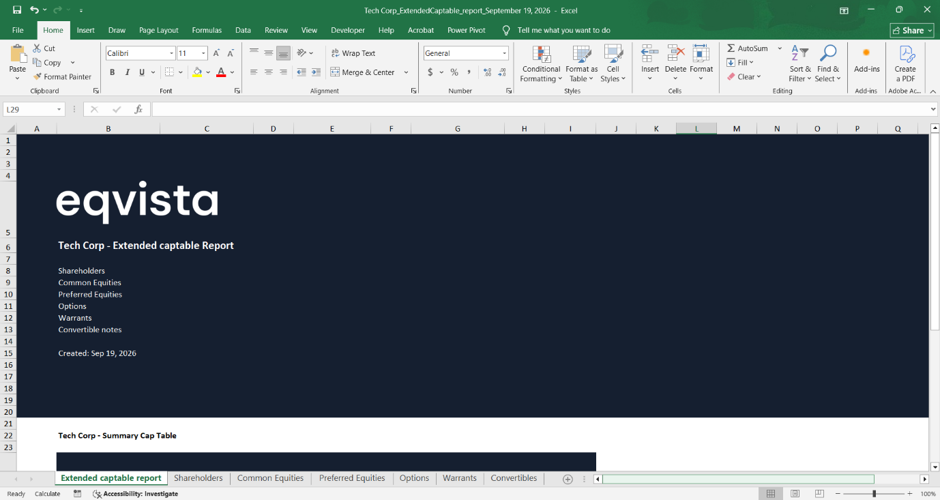
Task: Apply the red font color A
Action: 221,72
